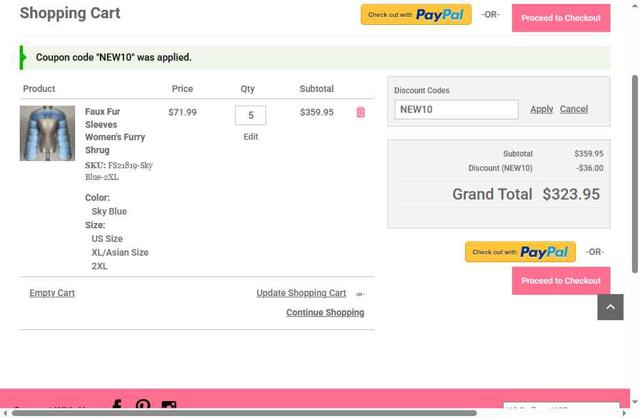Click the horizontal scrollbar at bottom
The height and width of the screenshot is (418, 640).
coord(244,413)
